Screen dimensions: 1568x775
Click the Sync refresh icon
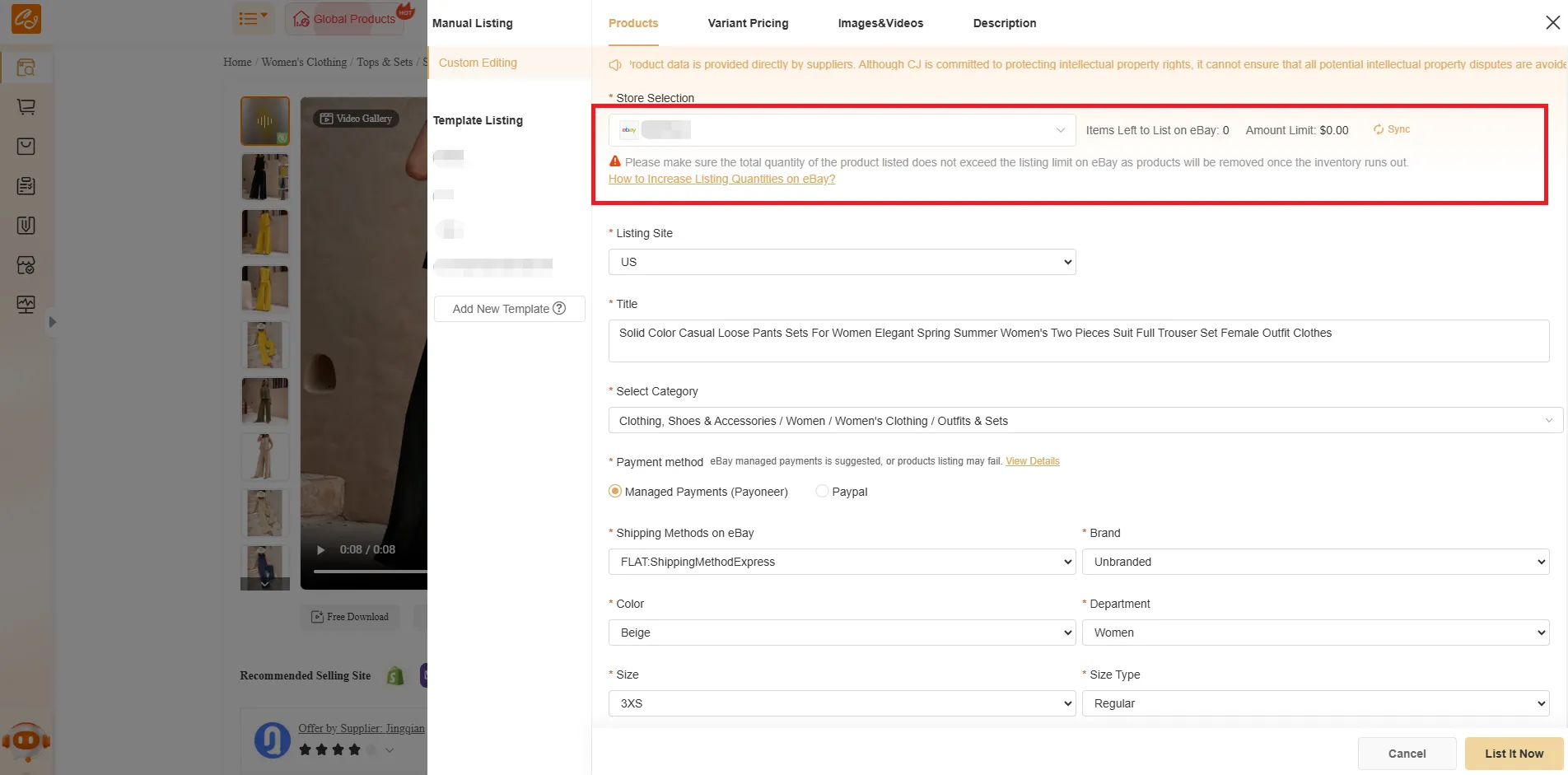tap(1378, 129)
